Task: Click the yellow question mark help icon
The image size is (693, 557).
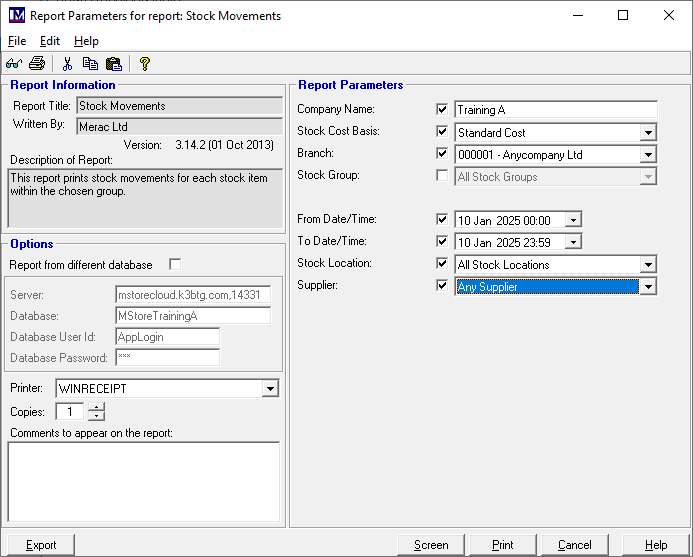Action: coord(144,64)
